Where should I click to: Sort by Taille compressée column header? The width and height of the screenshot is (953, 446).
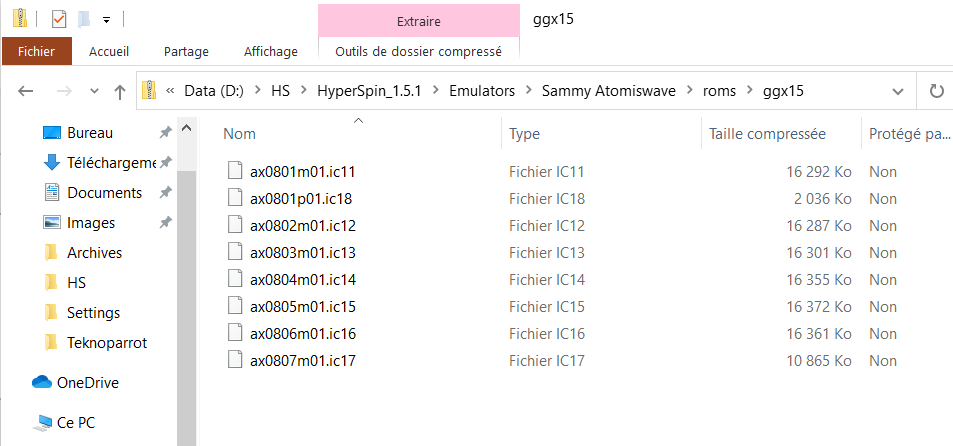coord(767,133)
